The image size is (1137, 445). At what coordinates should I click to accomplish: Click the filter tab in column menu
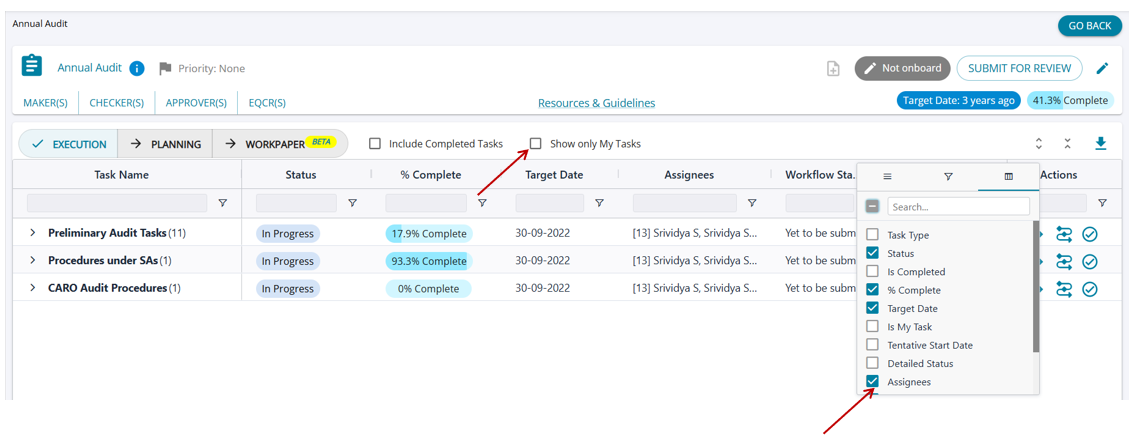point(948,177)
